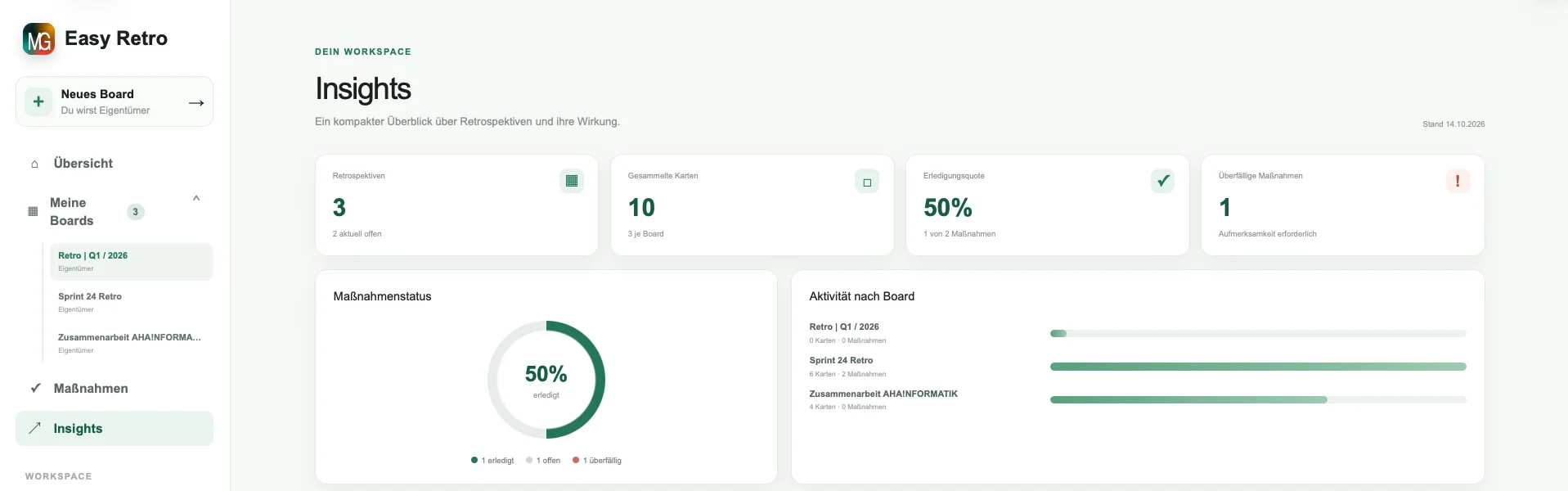Click the Überfällige Maßnahmen exclamation icon
Image resolution: width=1568 pixels, height=491 pixels.
click(x=1458, y=181)
